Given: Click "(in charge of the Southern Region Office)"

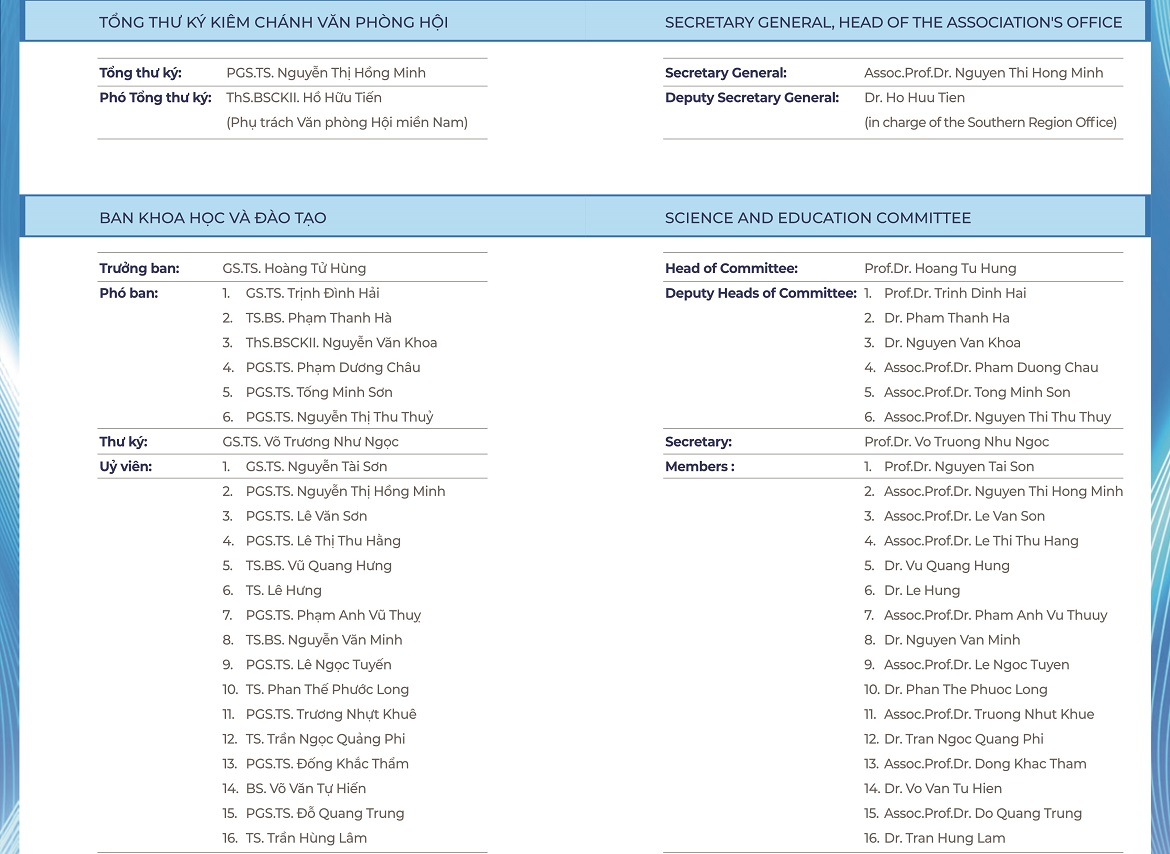Looking at the screenshot, I should (x=990, y=122).
